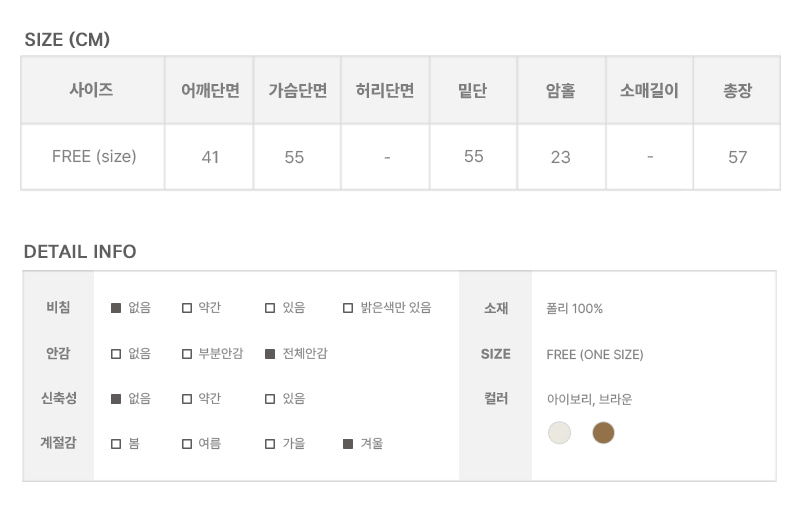This screenshot has width=800, height=530.
Task: Select the 부분안감 checkbox
Action: point(187,354)
